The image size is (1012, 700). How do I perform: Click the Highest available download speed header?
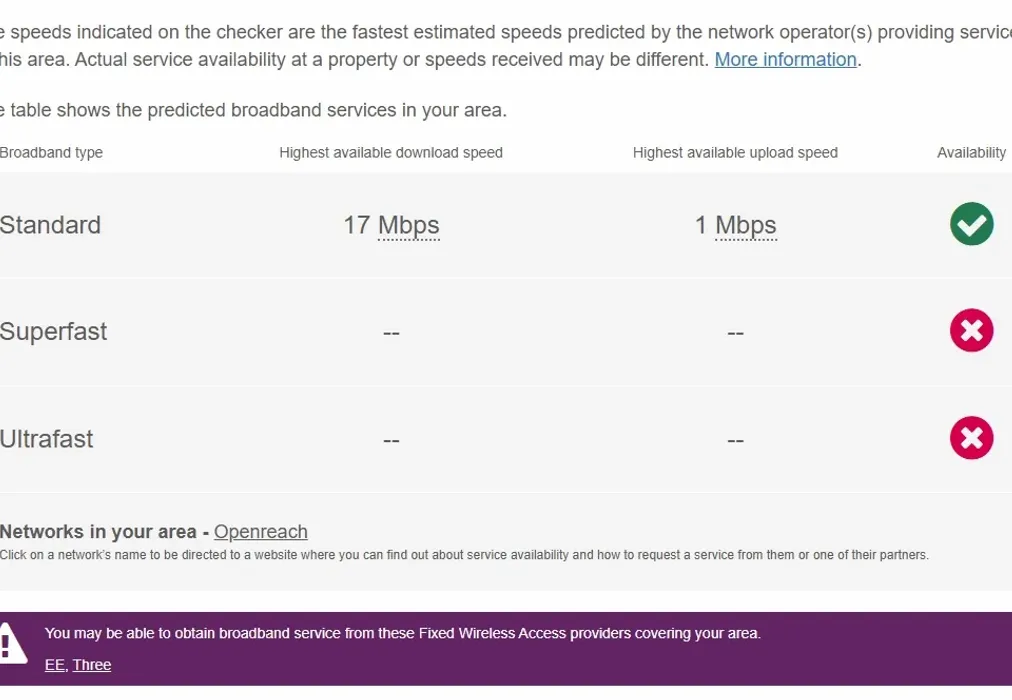click(x=391, y=153)
